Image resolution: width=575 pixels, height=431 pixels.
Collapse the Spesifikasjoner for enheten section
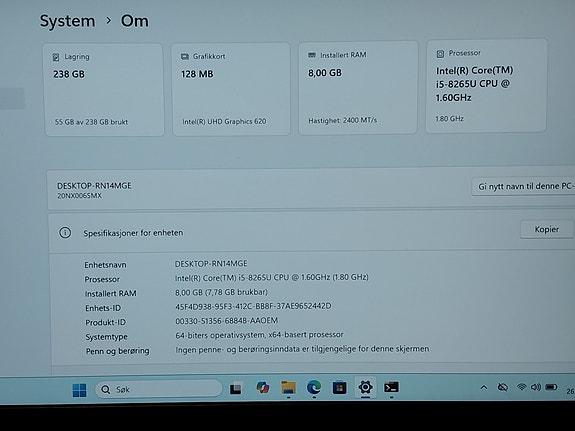(x=312, y=232)
